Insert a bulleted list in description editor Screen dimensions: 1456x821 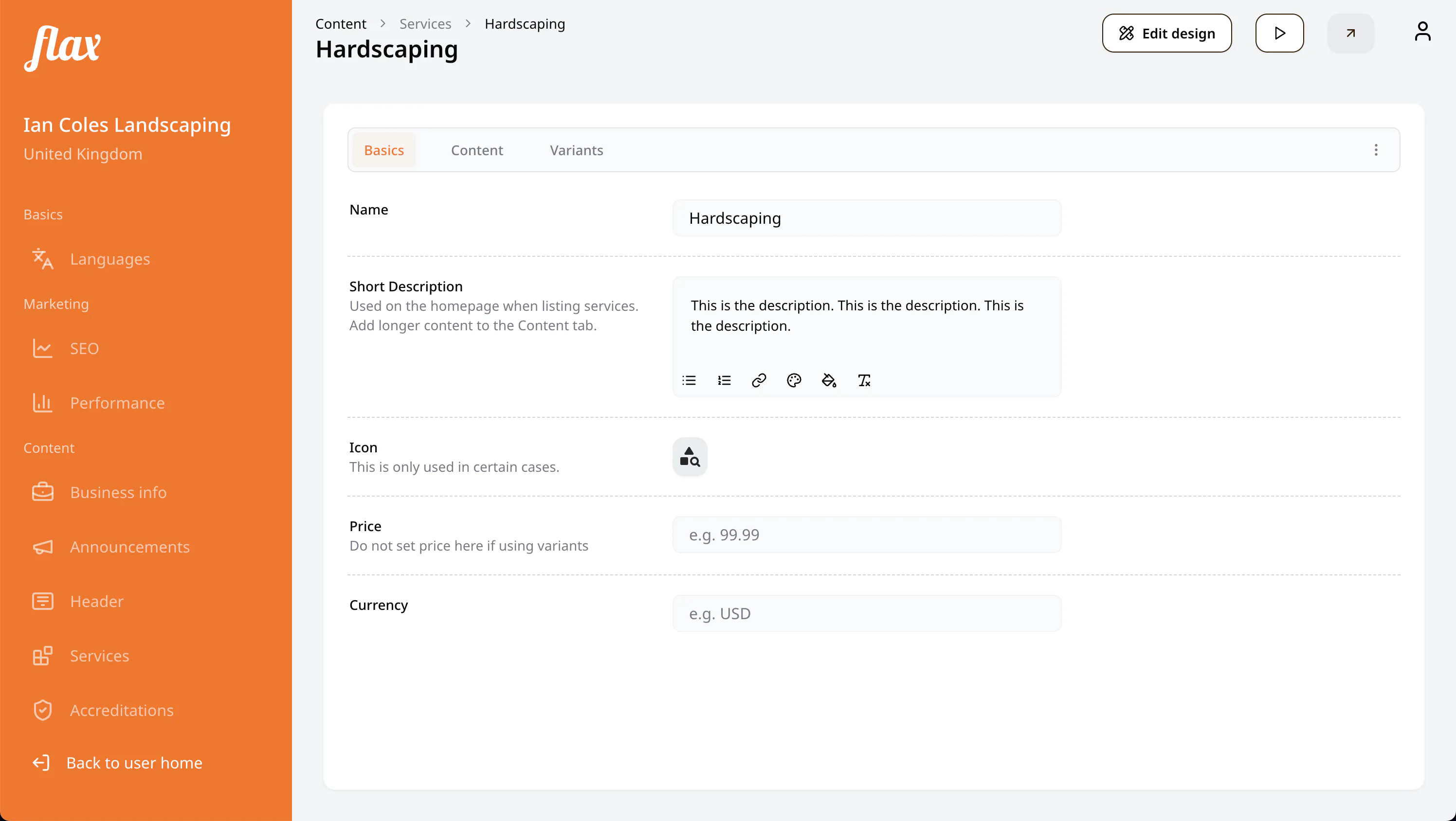coord(689,380)
